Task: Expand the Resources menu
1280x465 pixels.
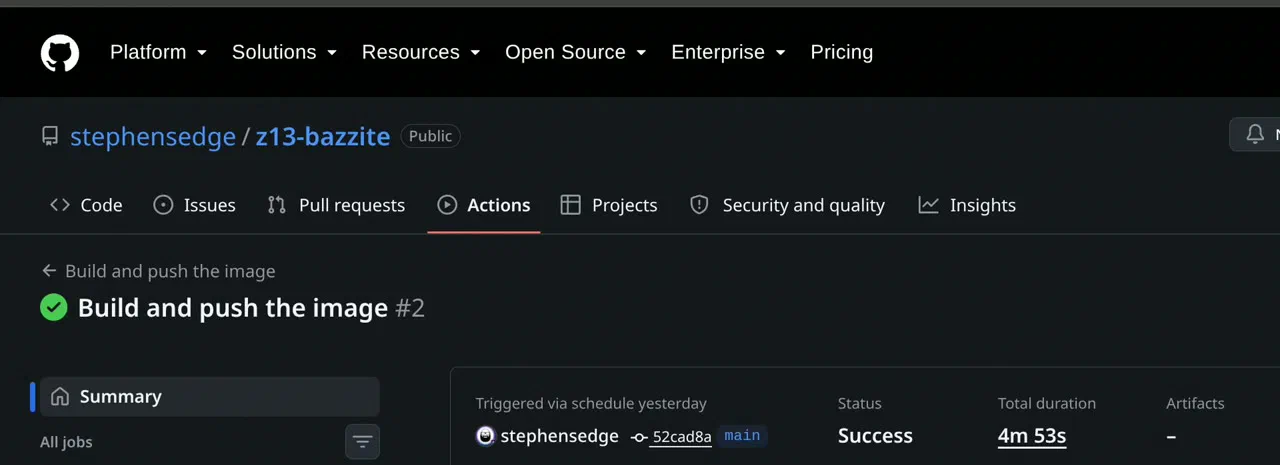Action: 421,52
